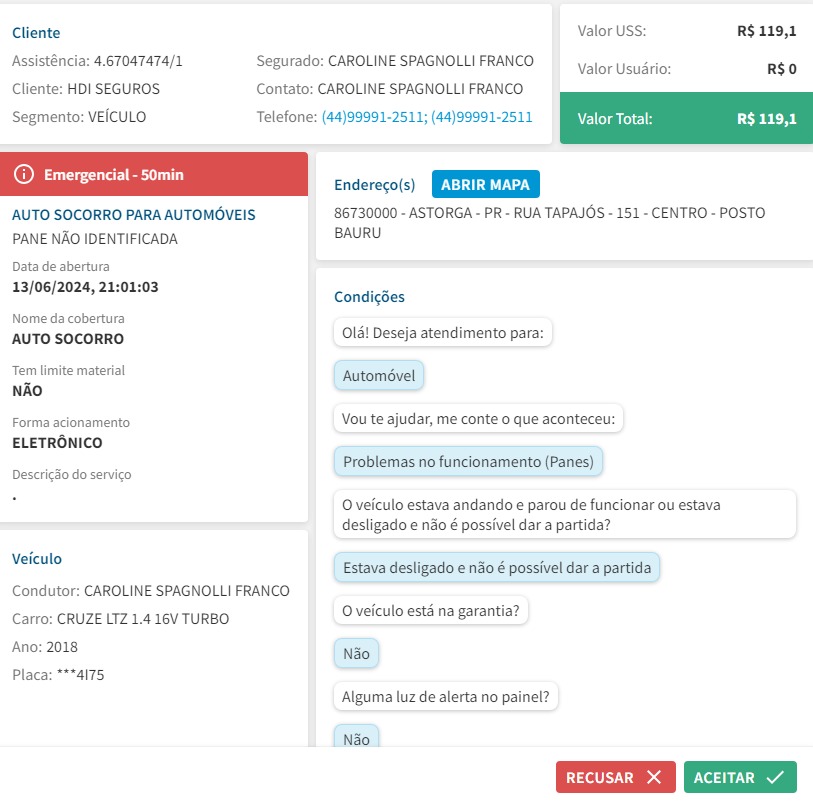Viewport: 813px width, 804px height.
Task: Click the Não answer under luz de alerta
Action: tap(356, 739)
